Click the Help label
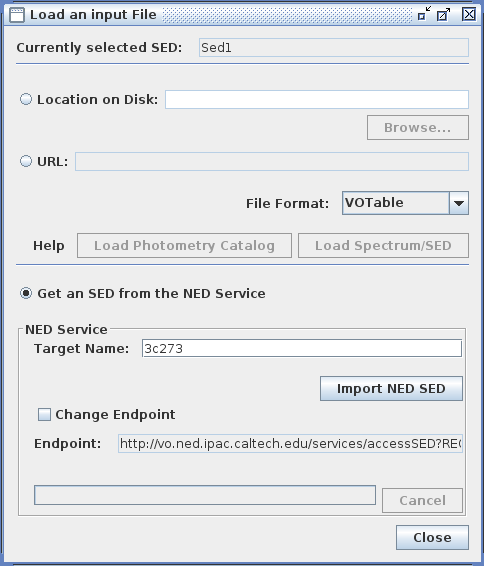Viewport: 484px width, 566px height. (x=49, y=245)
